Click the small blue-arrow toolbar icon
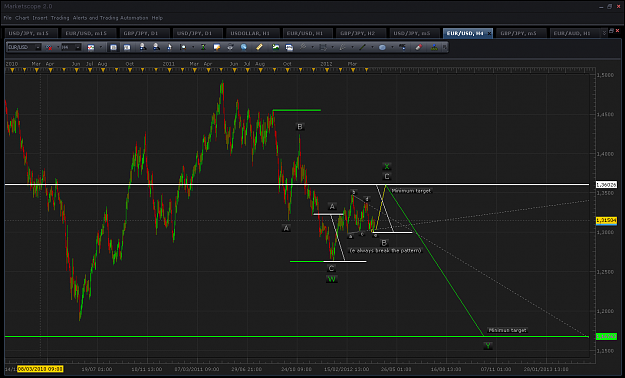The image size is (625, 378). tap(169, 47)
